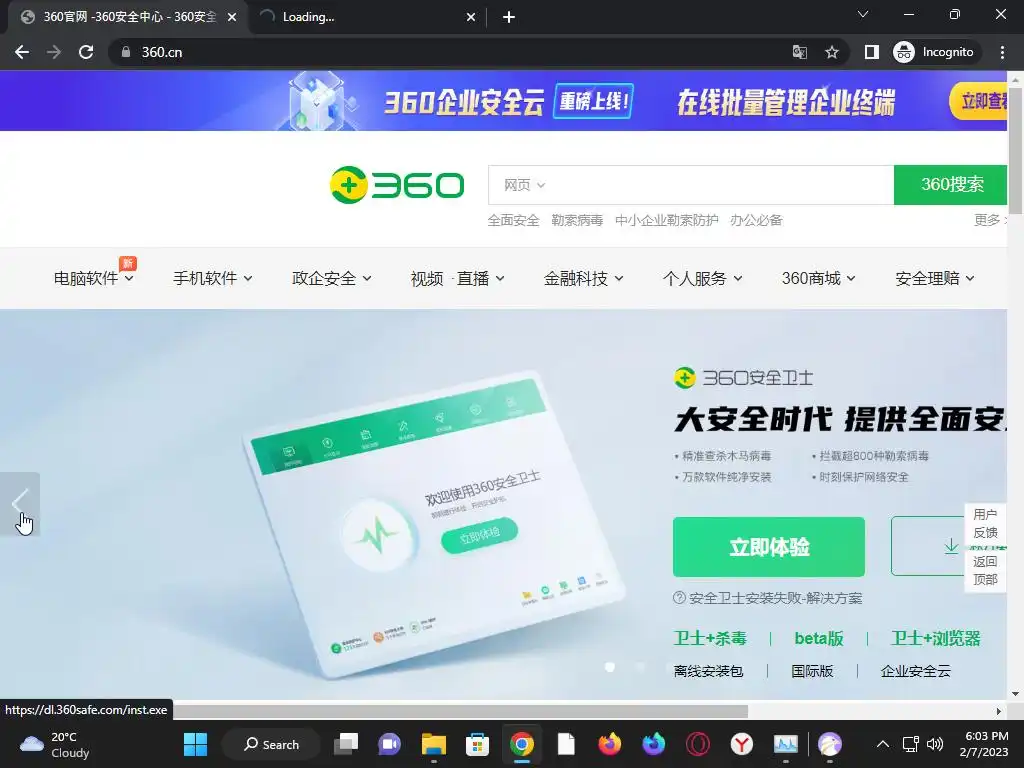
Task: Open Microsoft Store from the taskbar
Action: click(x=477, y=744)
